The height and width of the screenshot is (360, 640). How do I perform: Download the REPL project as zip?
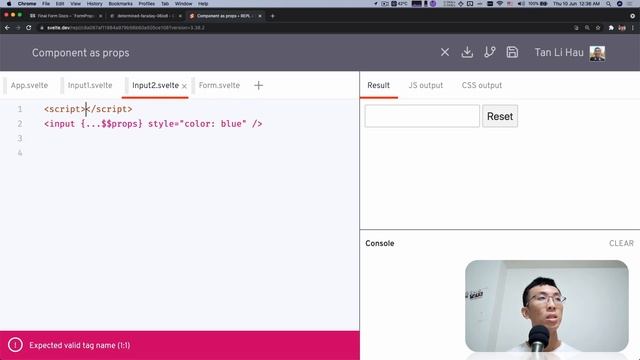(x=467, y=52)
